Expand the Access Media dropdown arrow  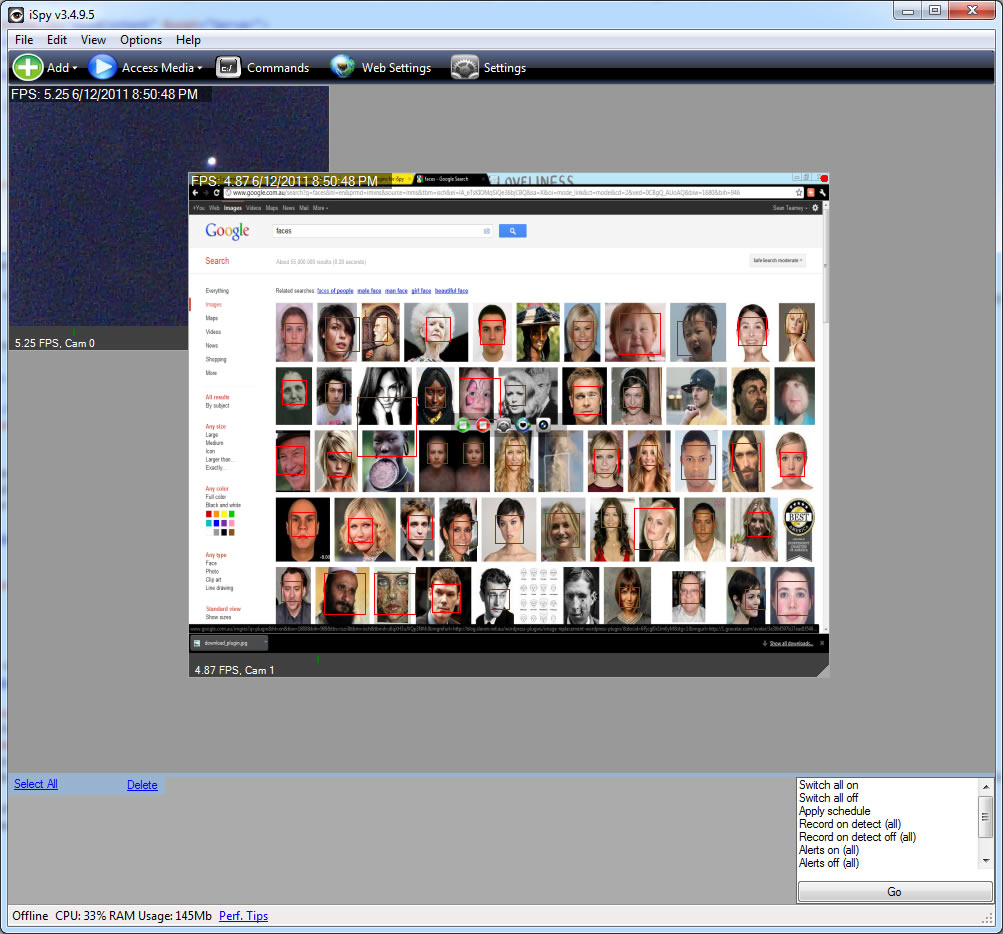pyautogui.click(x=200, y=69)
